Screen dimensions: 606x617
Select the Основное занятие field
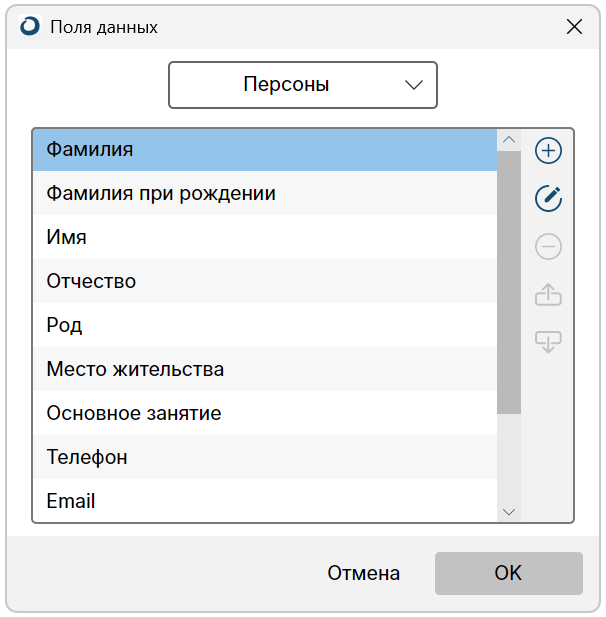[x=265, y=413]
